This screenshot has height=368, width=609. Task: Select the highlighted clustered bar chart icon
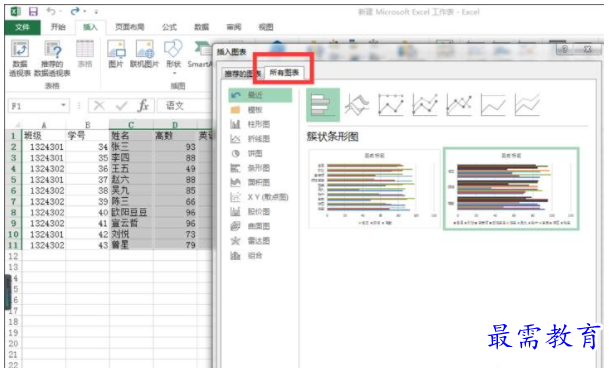coord(323,105)
